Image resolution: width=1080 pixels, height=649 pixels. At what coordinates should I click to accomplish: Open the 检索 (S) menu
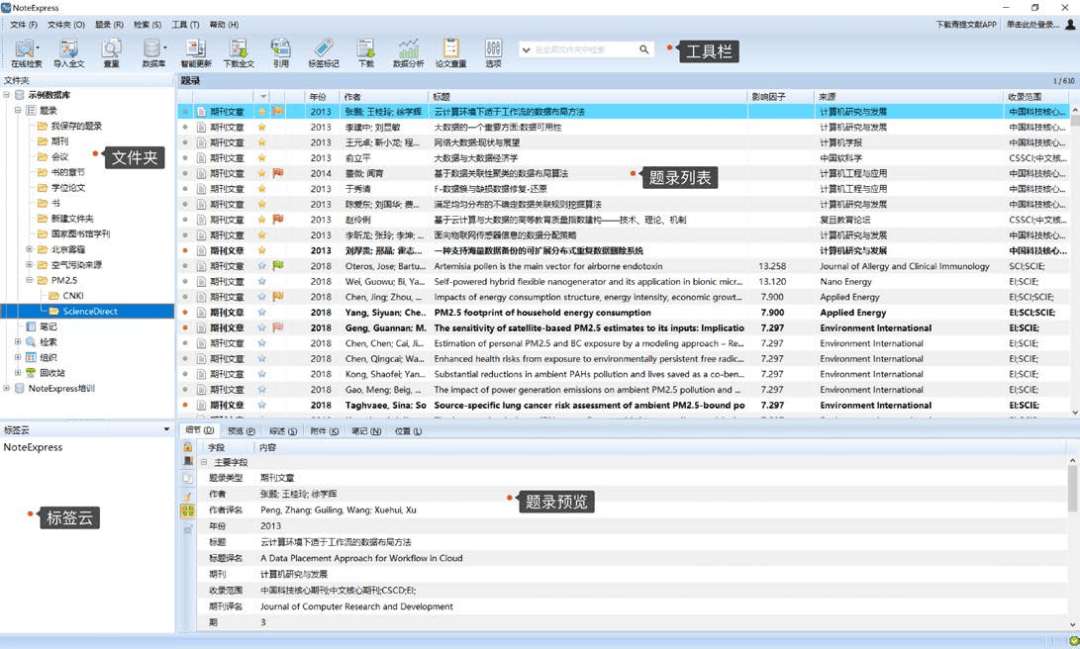[x=147, y=25]
